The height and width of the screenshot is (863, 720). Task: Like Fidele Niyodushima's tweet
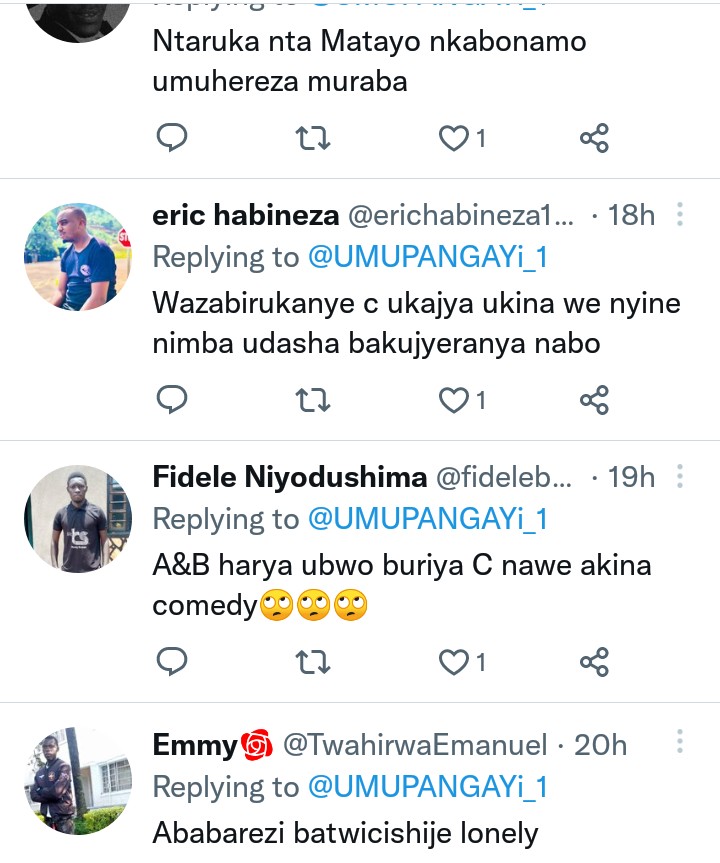(x=455, y=661)
